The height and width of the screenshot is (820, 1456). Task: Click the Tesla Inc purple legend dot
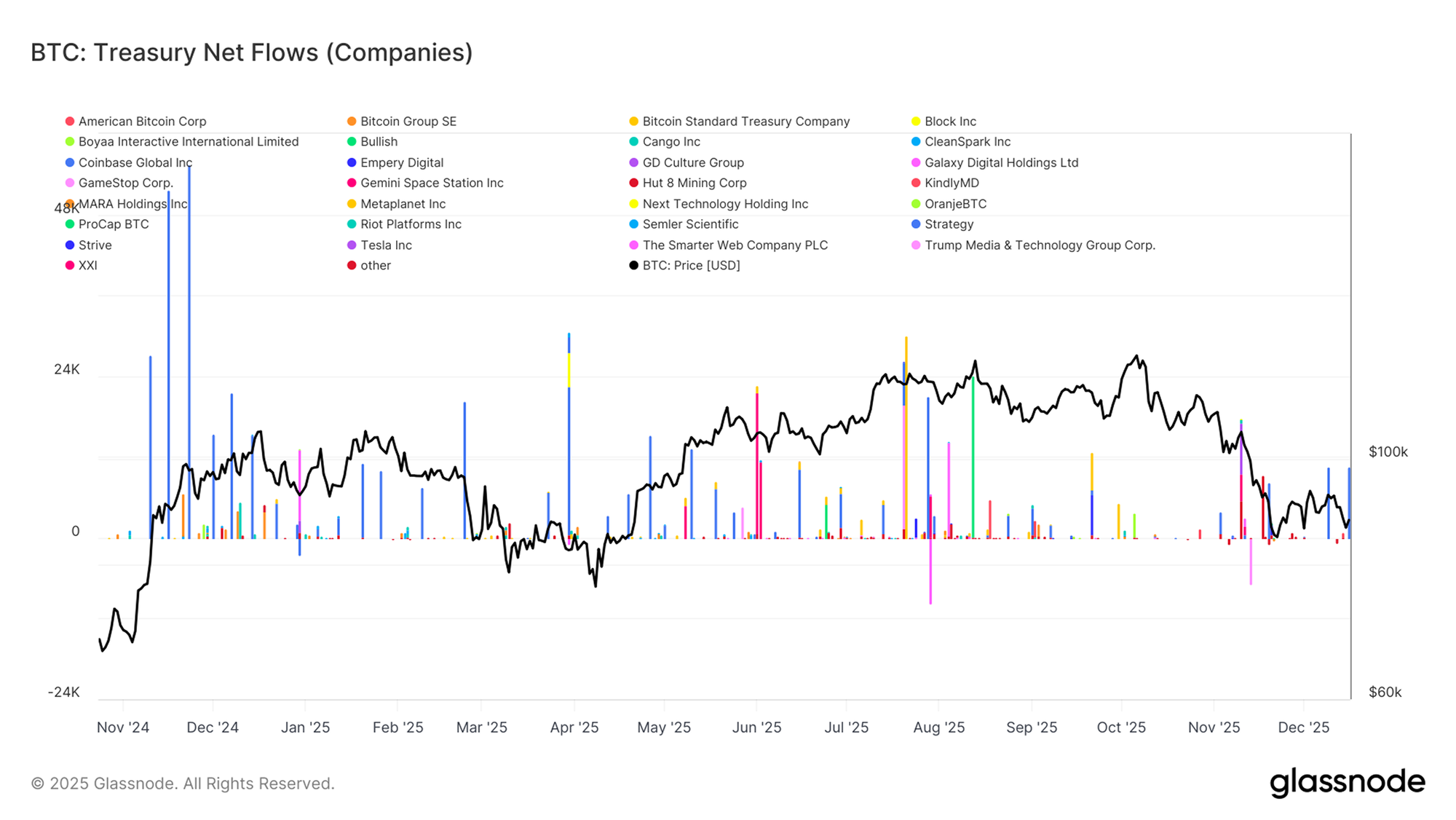(352, 245)
